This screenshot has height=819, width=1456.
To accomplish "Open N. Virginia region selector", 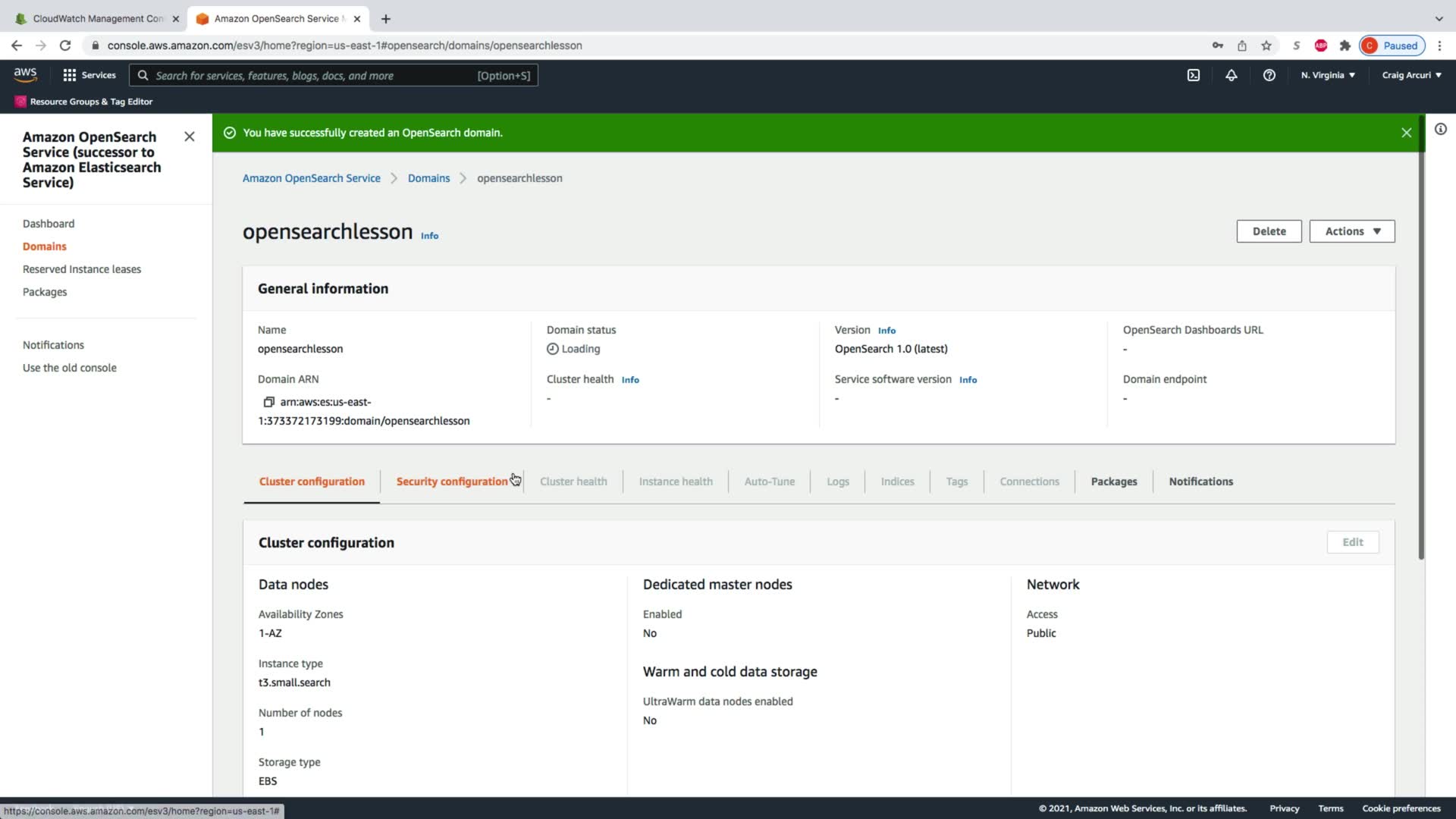I will pos(1328,75).
